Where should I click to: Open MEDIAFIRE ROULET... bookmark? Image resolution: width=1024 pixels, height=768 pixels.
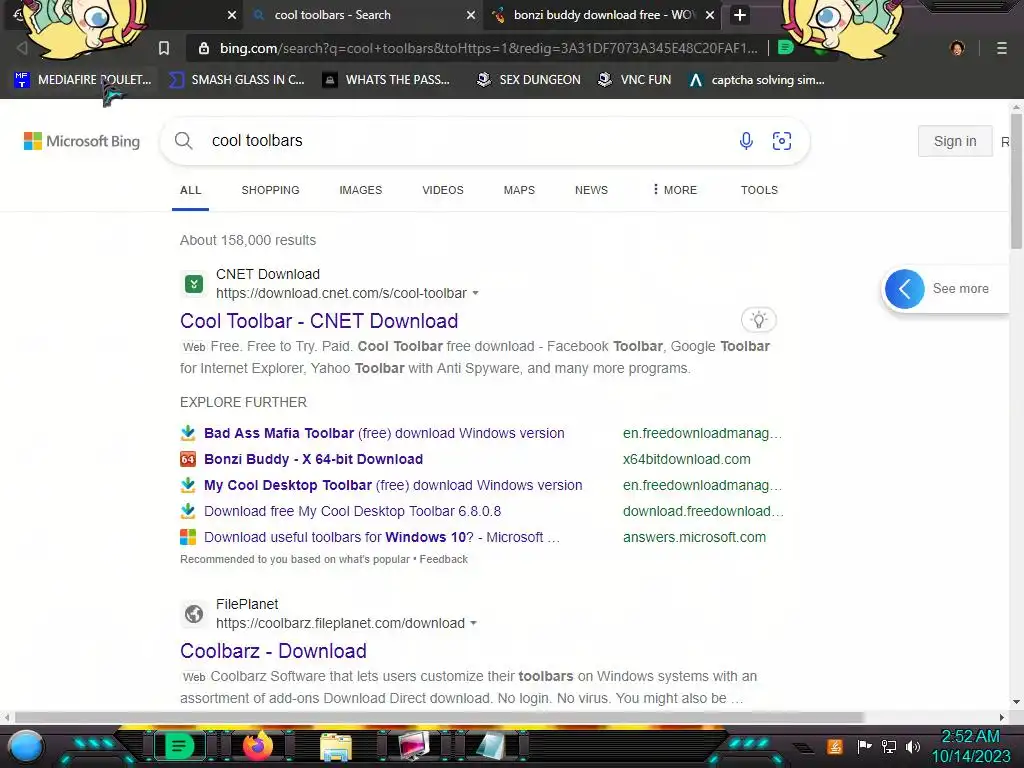point(83,80)
